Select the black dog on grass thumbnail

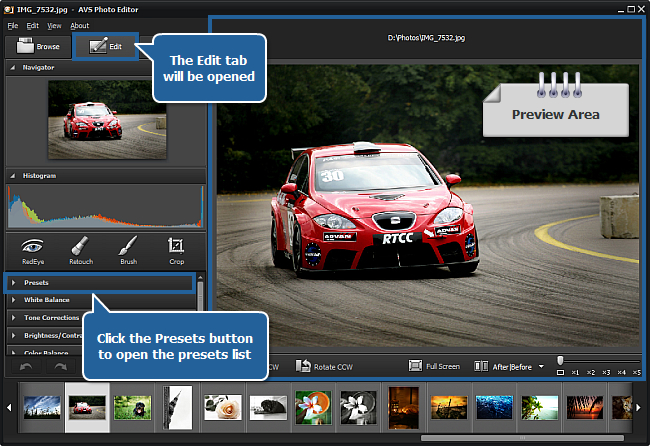132,407
